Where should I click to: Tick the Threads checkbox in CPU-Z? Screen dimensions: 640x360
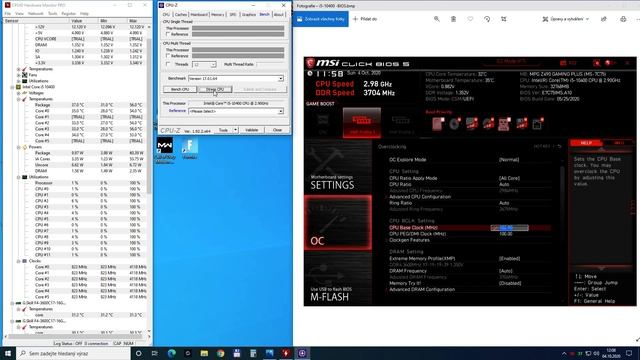coord(168,64)
